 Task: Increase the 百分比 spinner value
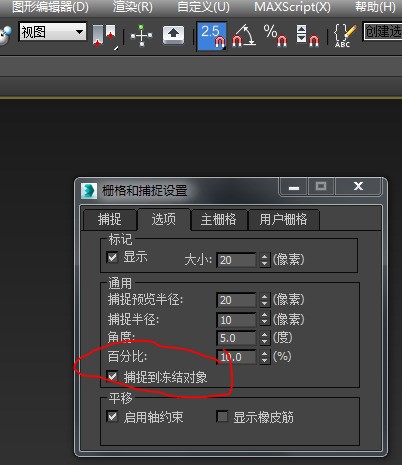coord(265,353)
